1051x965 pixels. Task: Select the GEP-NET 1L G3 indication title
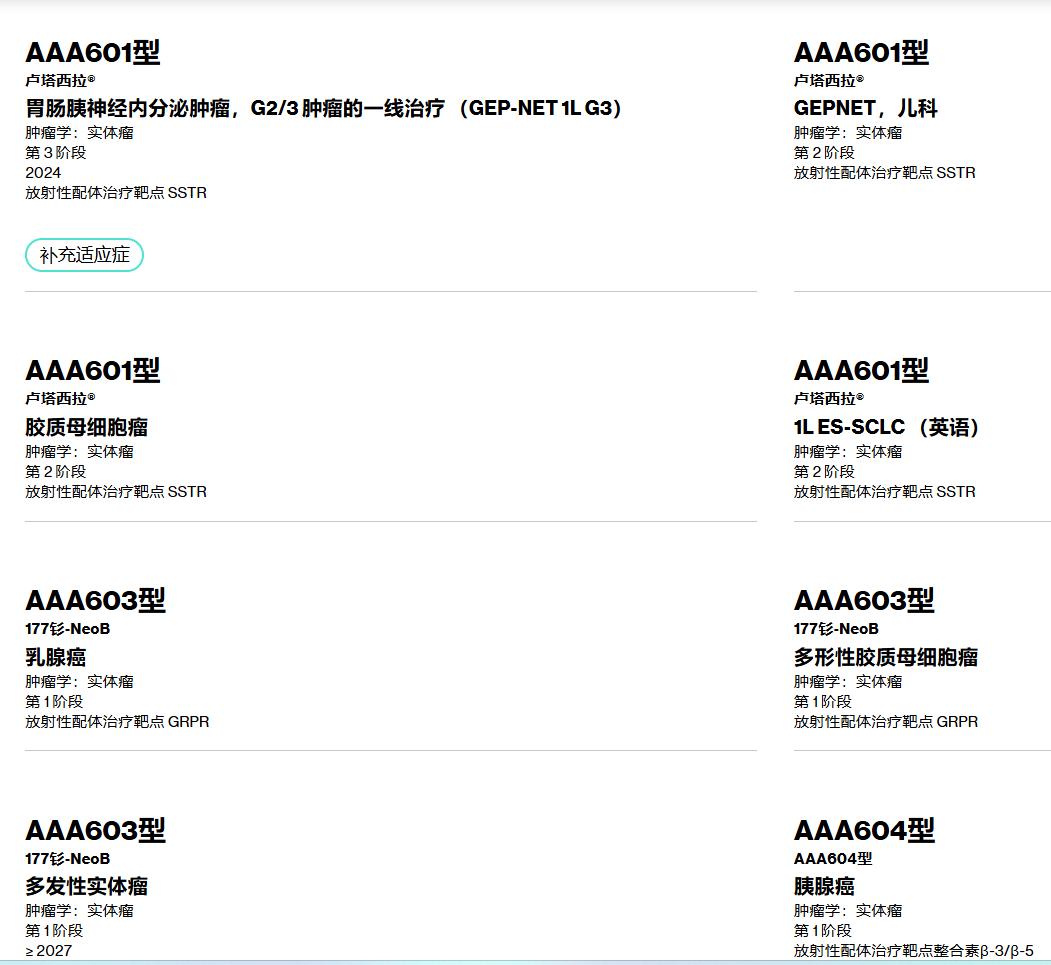(324, 108)
